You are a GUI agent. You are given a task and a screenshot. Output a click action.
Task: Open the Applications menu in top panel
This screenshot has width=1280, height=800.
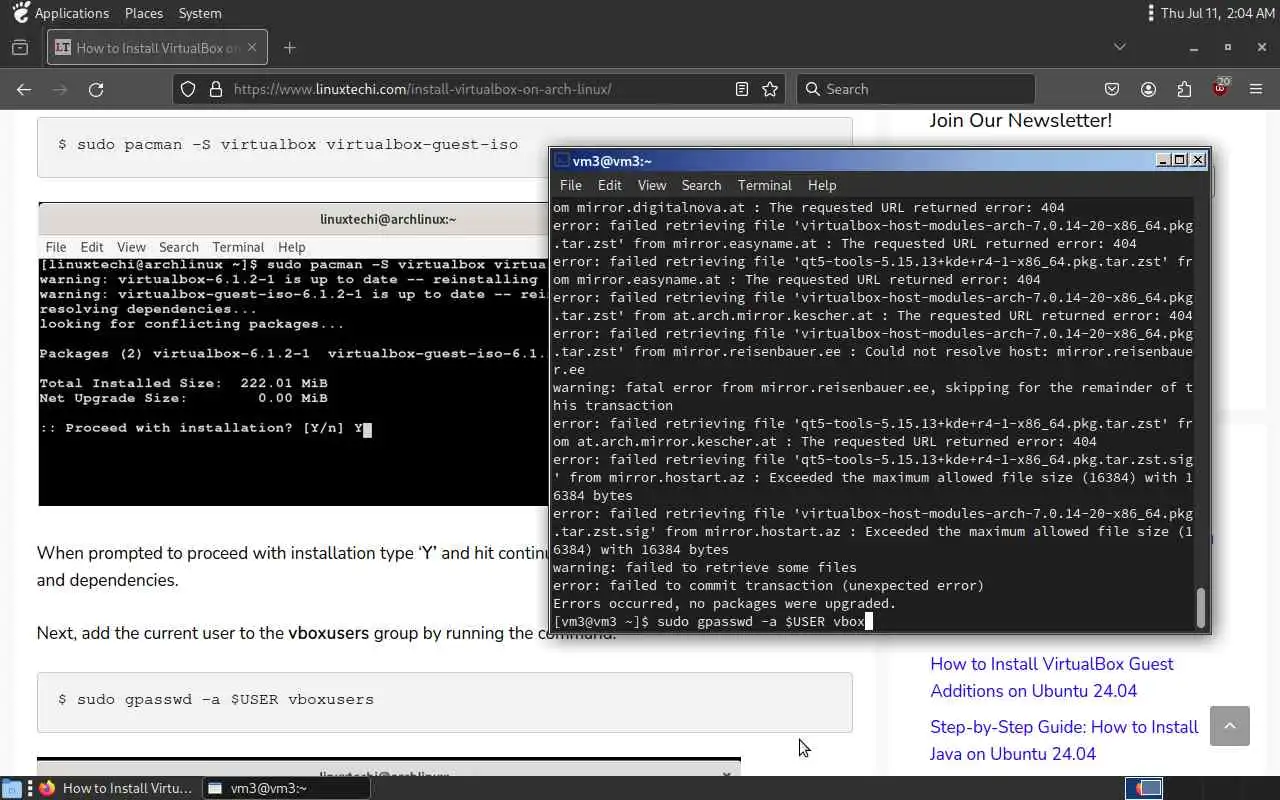click(x=60, y=13)
